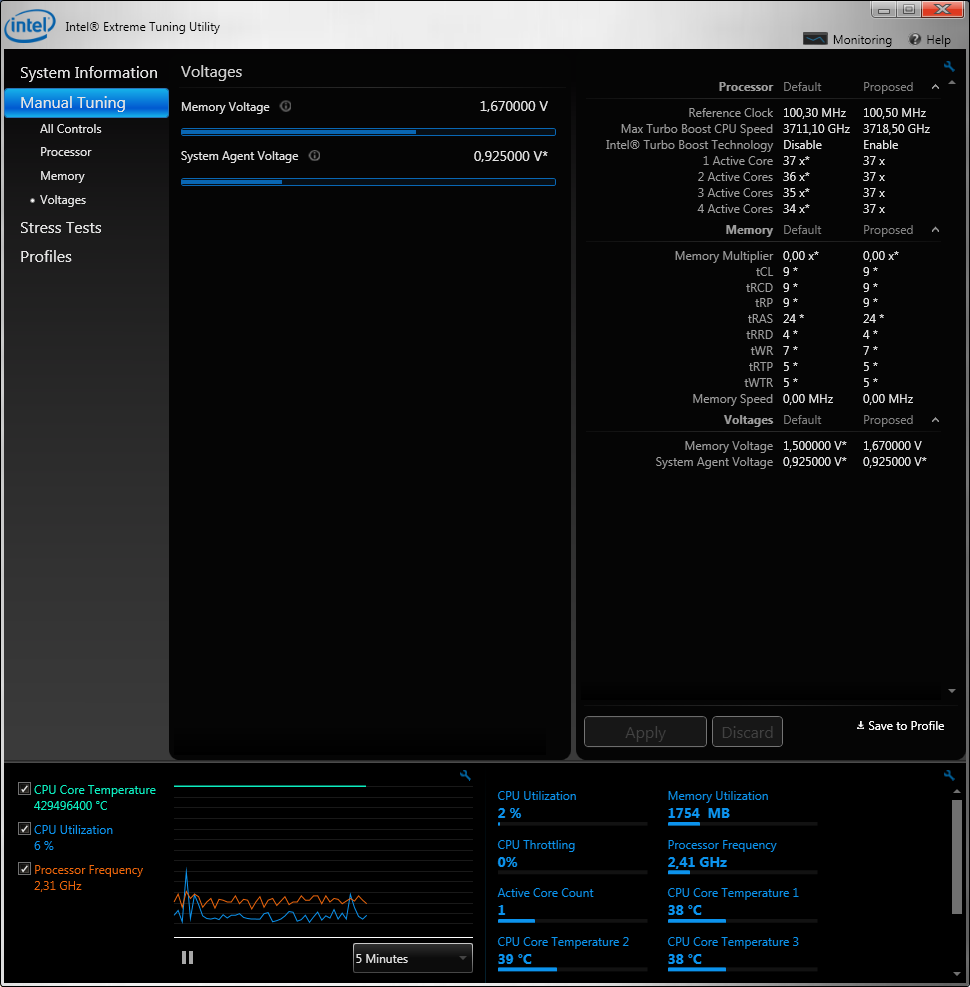970x987 pixels.
Task: Collapse the Processor section
Action: (935, 87)
